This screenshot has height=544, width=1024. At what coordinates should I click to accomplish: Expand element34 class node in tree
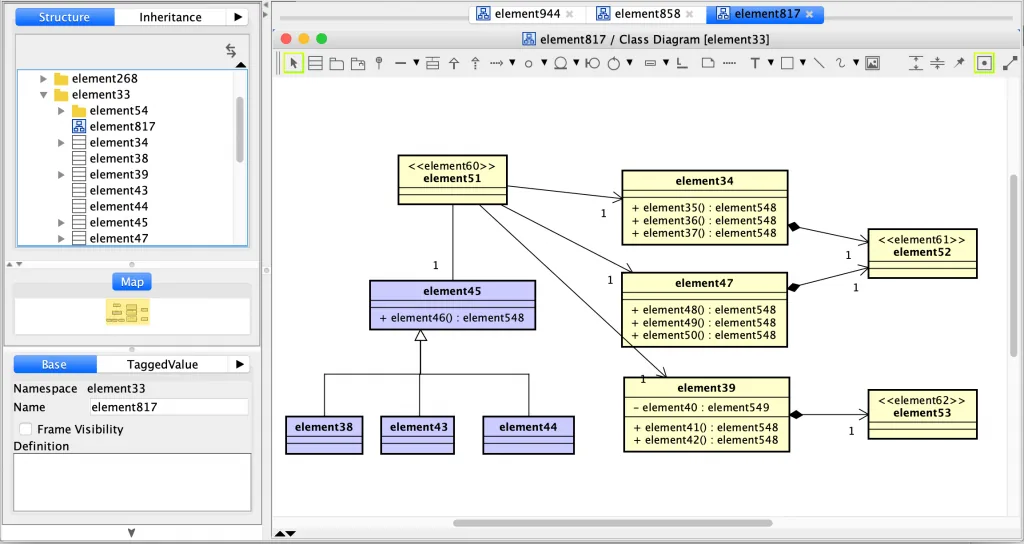tap(61, 142)
